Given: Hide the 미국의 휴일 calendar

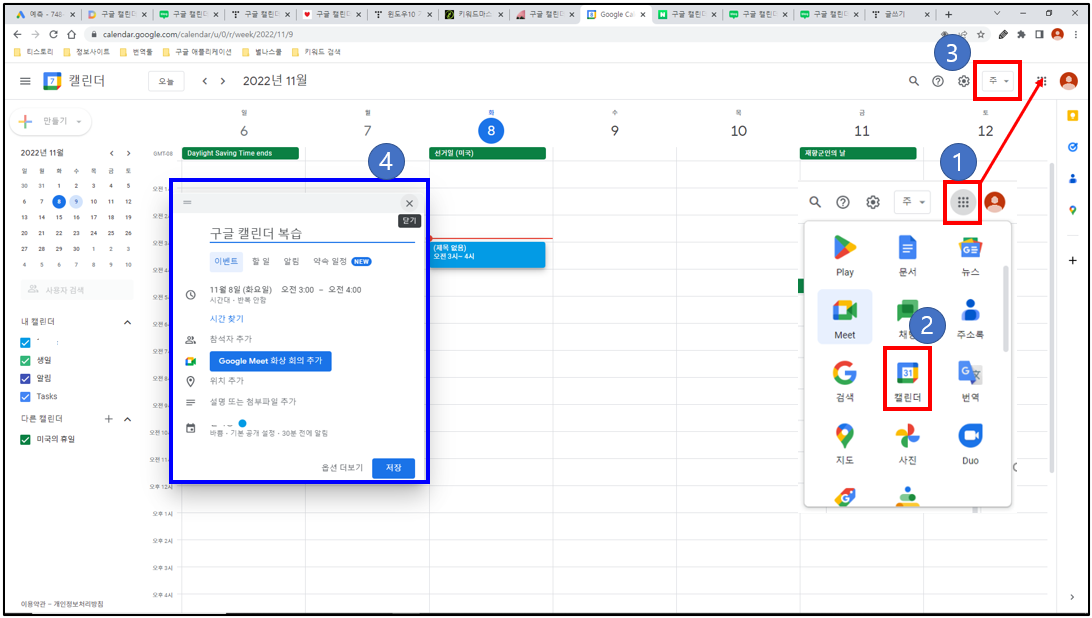Looking at the screenshot, I should coord(26,438).
